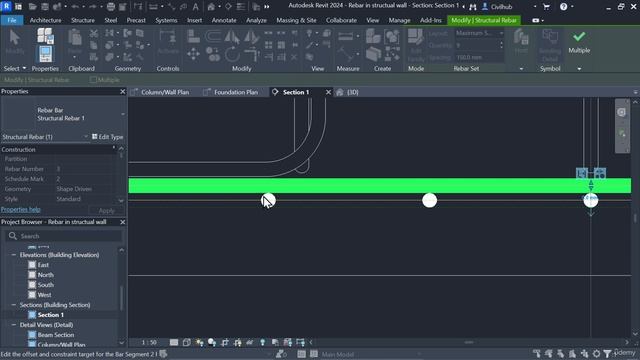
Task: Toggle the Multiple checkbox in options bar
Action: (93, 80)
